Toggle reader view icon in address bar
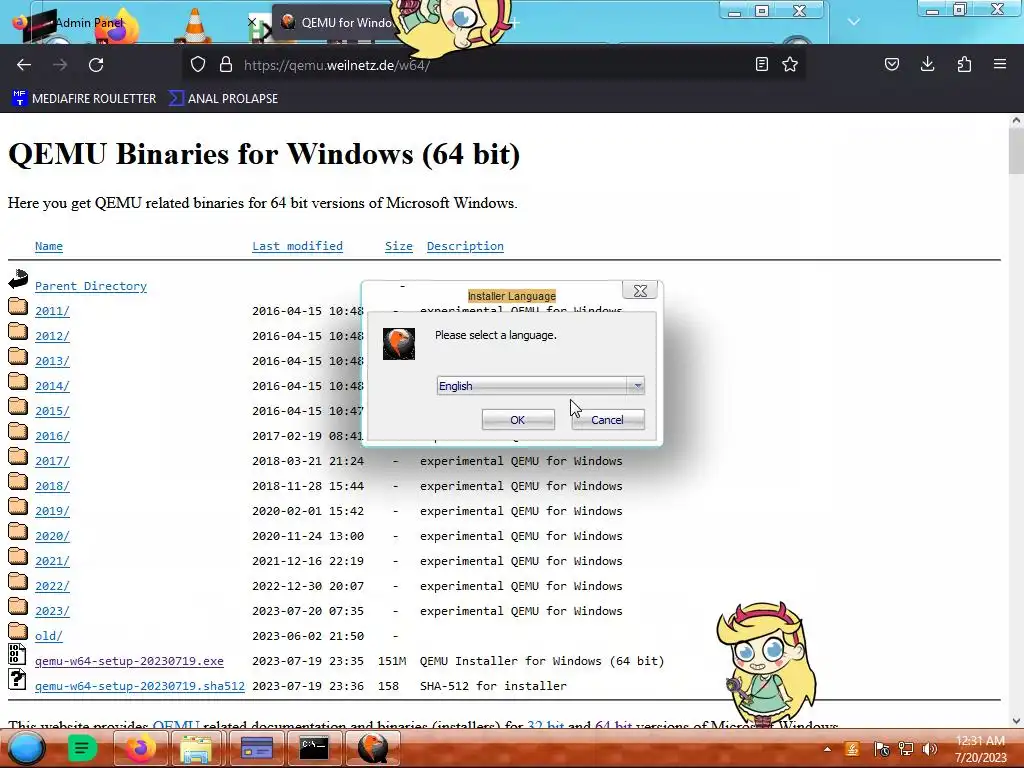This screenshot has width=1024, height=768. (761, 64)
